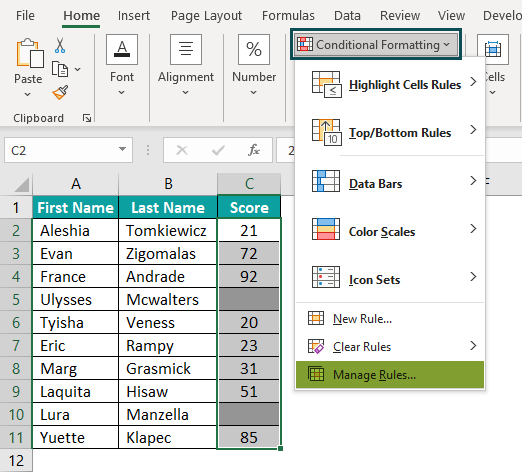The image size is (522, 472).
Task: Click the Paste clipboard icon
Action: [x=29, y=53]
